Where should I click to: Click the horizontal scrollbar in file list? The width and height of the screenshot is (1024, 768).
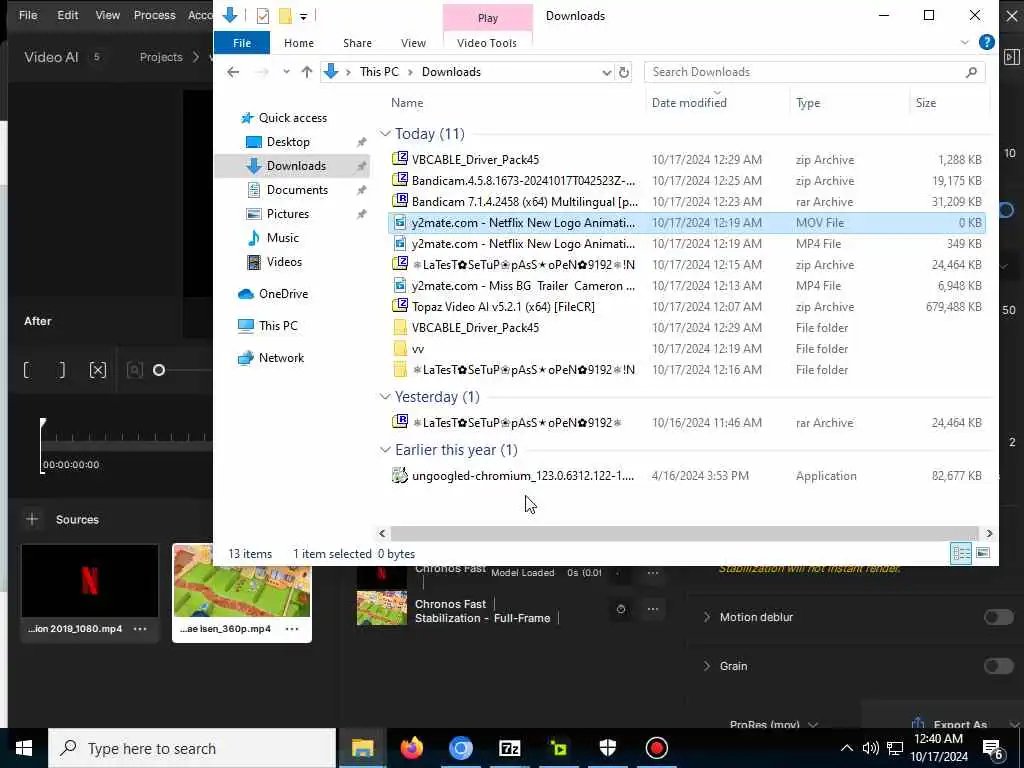[685, 534]
